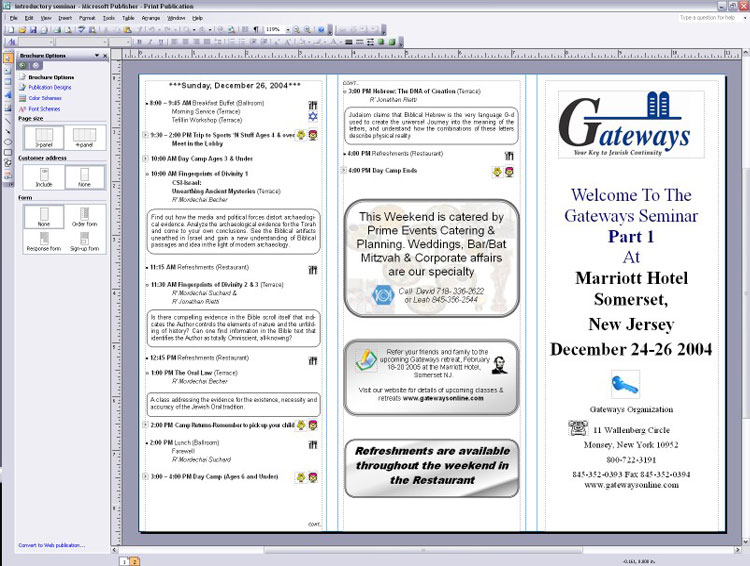
Task: Click Convert to Web publication link
Action: tap(52, 545)
